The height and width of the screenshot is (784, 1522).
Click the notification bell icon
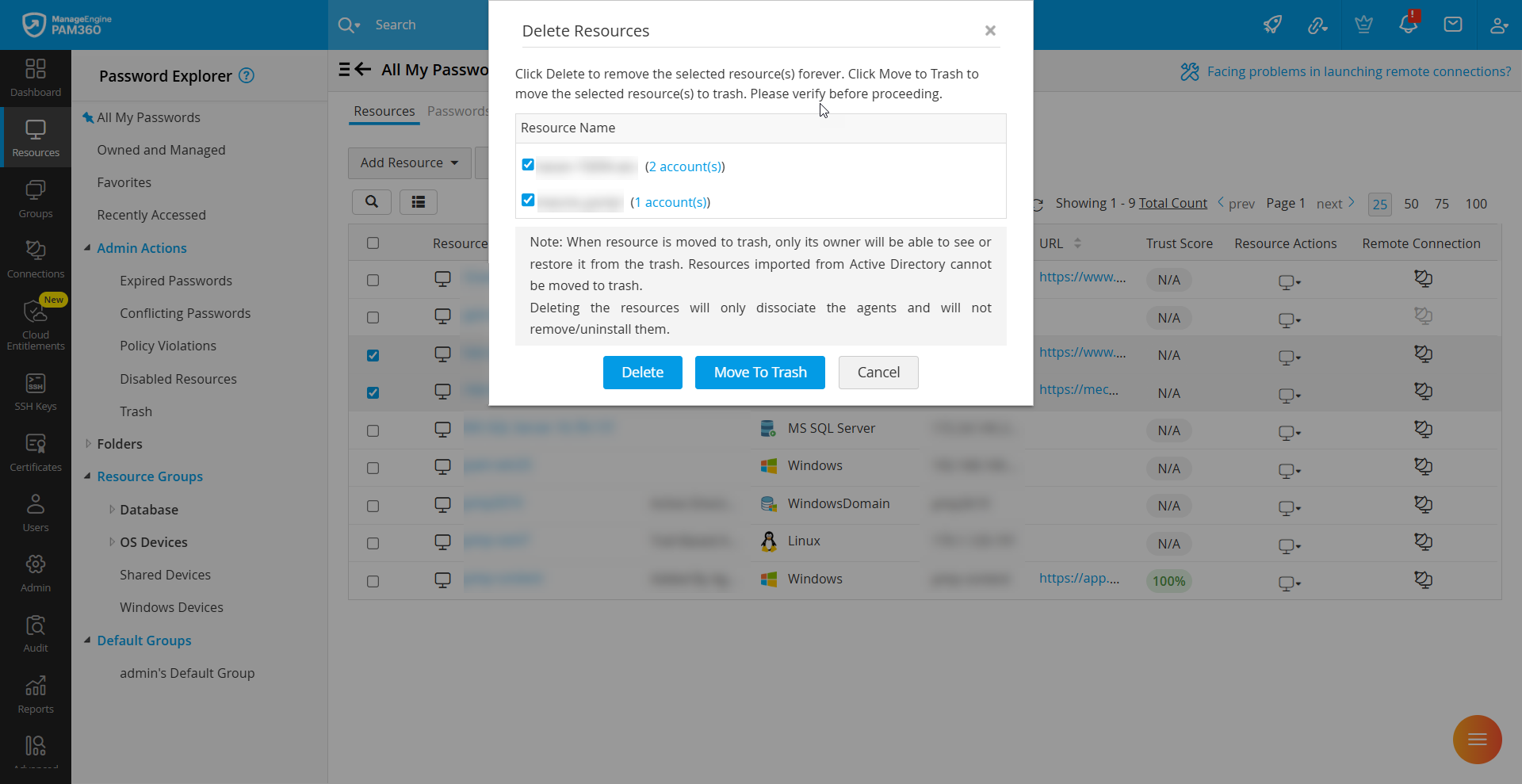1409,24
